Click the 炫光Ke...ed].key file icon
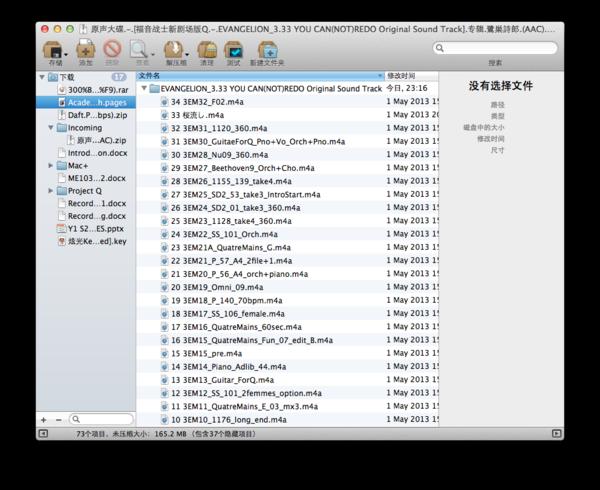 (61, 241)
